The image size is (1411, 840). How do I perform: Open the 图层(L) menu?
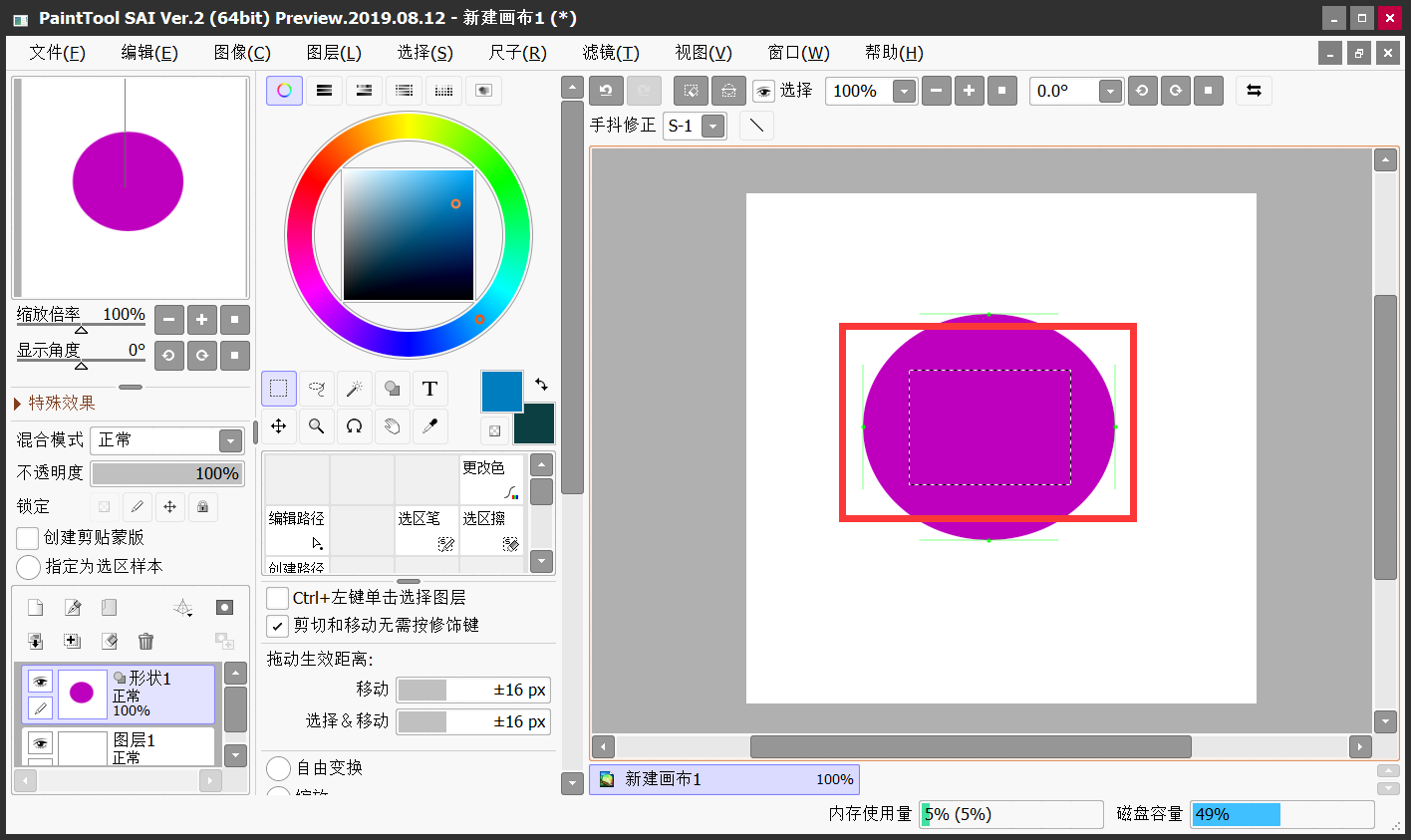pyautogui.click(x=334, y=53)
